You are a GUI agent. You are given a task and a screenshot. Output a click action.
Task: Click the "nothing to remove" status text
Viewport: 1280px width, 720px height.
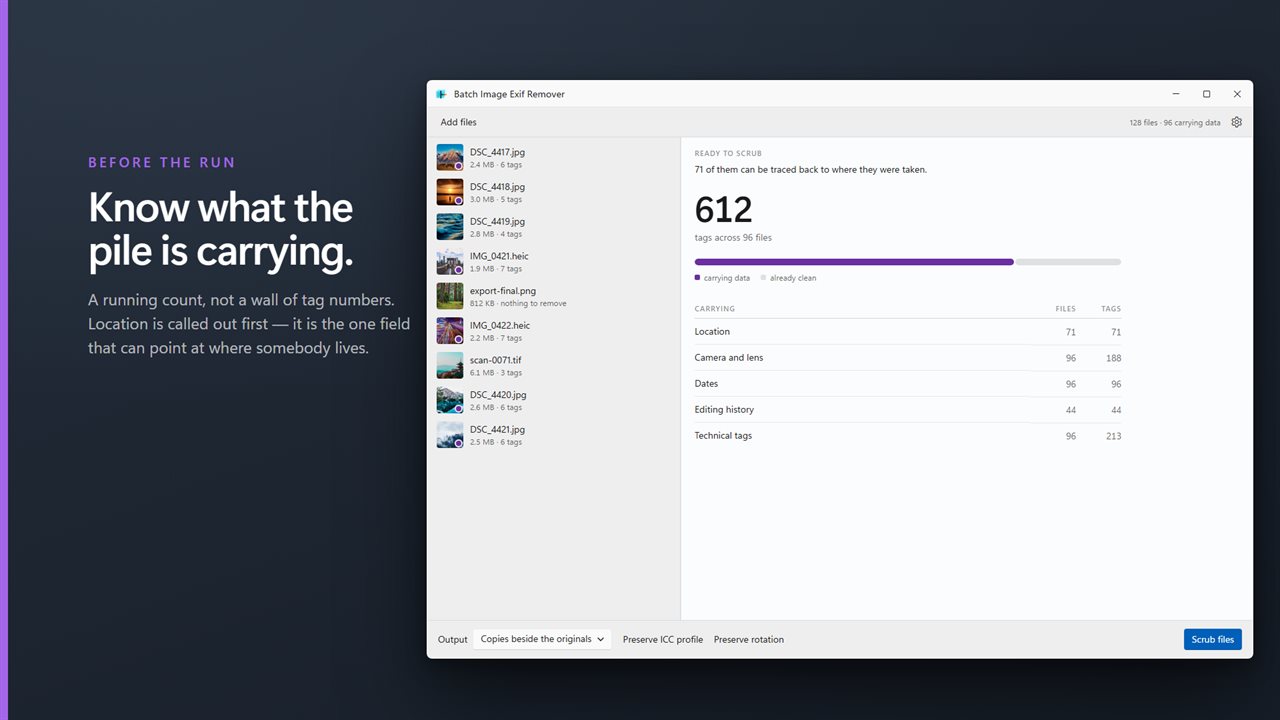point(533,303)
